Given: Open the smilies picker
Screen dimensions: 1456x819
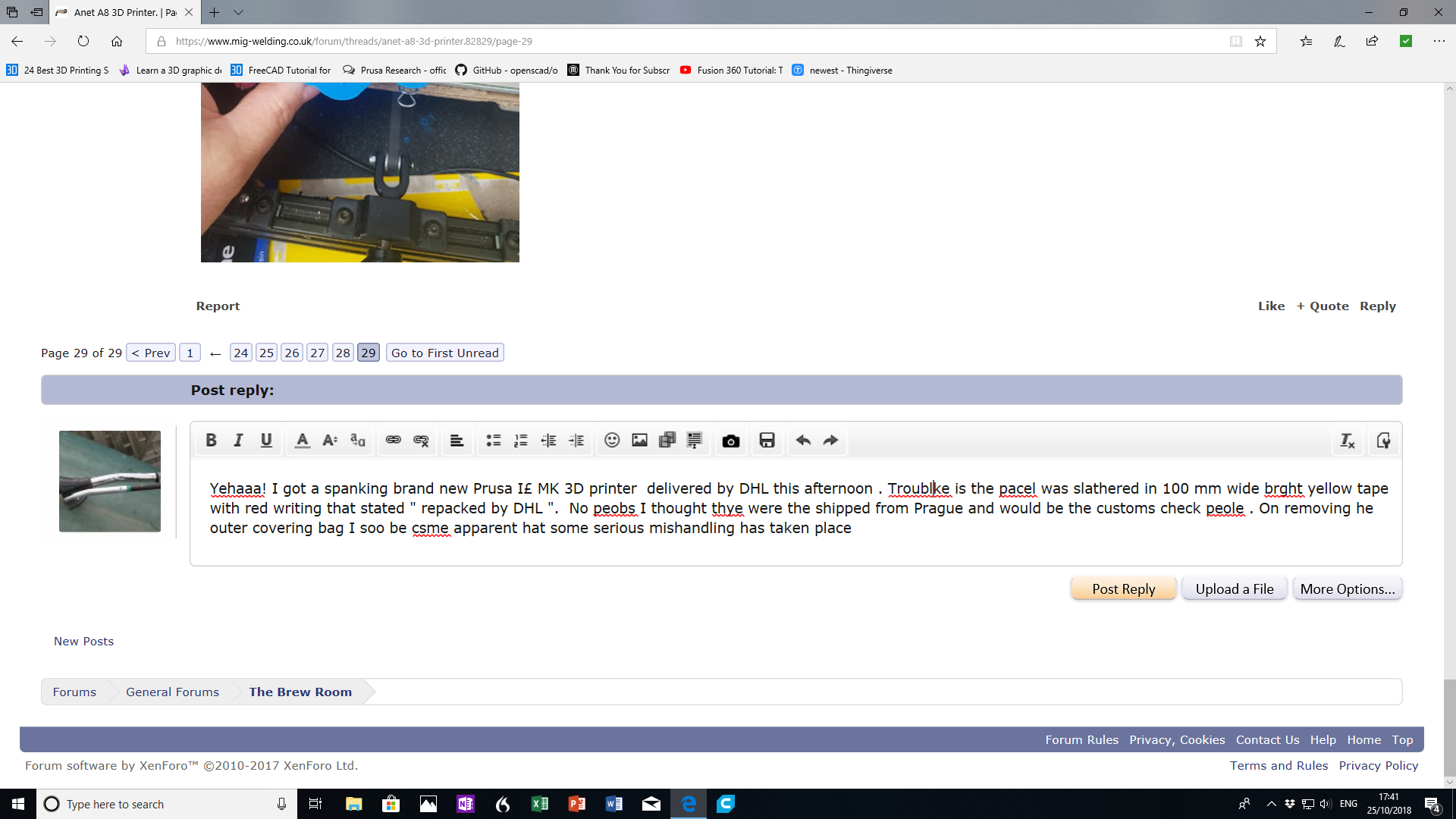Looking at the screenshot, I should pos(612,441).
